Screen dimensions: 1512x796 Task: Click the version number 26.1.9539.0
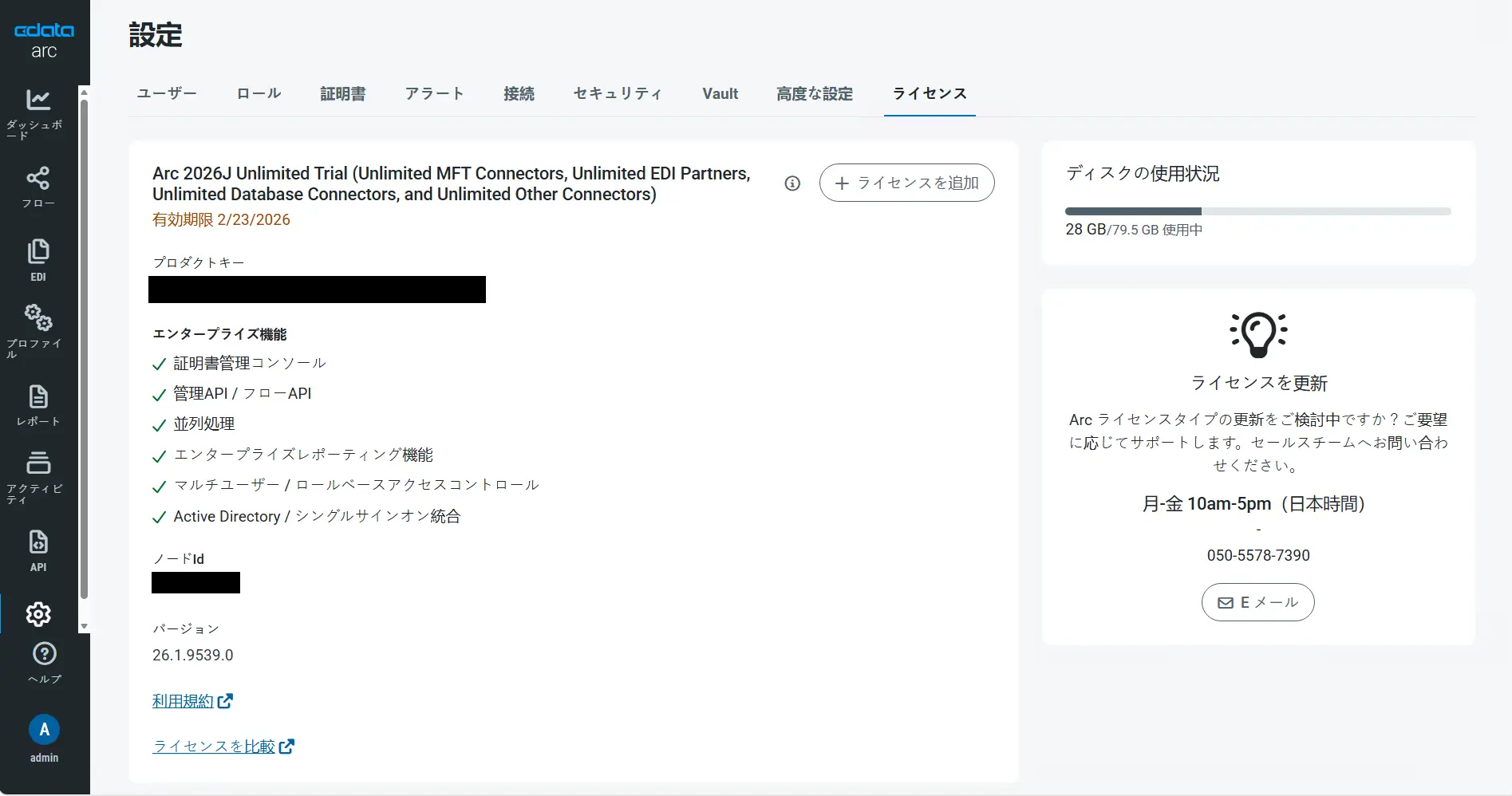(x=193, y=656)
